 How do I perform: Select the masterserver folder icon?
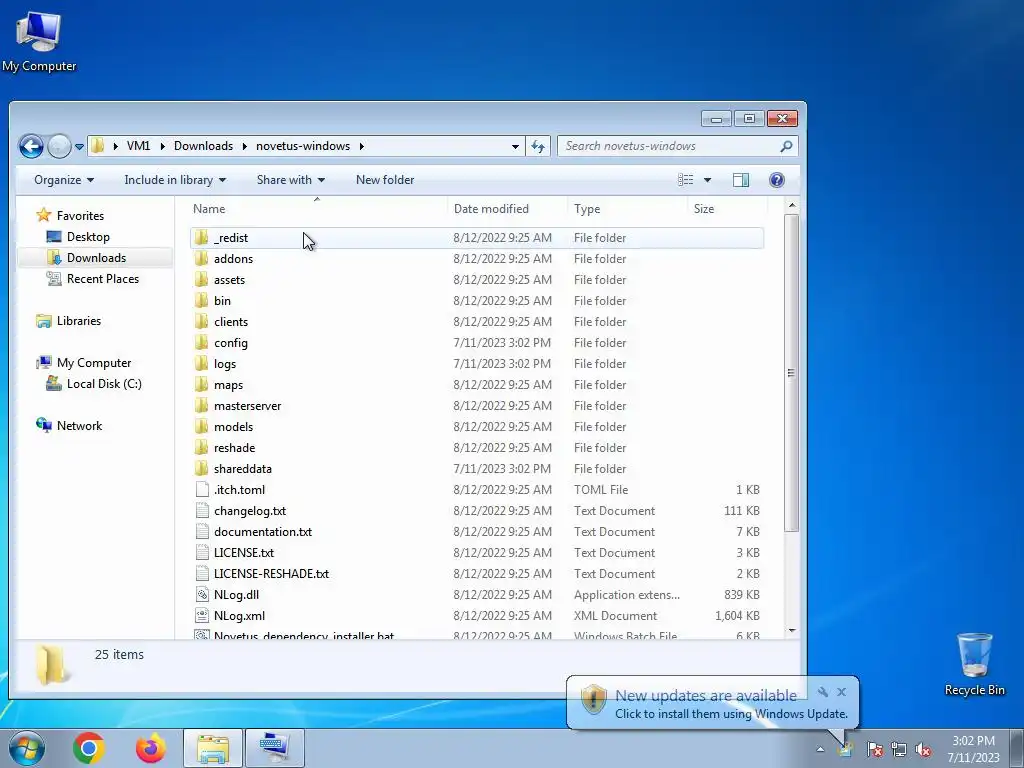pyautogui.click(x=201, y=406)
